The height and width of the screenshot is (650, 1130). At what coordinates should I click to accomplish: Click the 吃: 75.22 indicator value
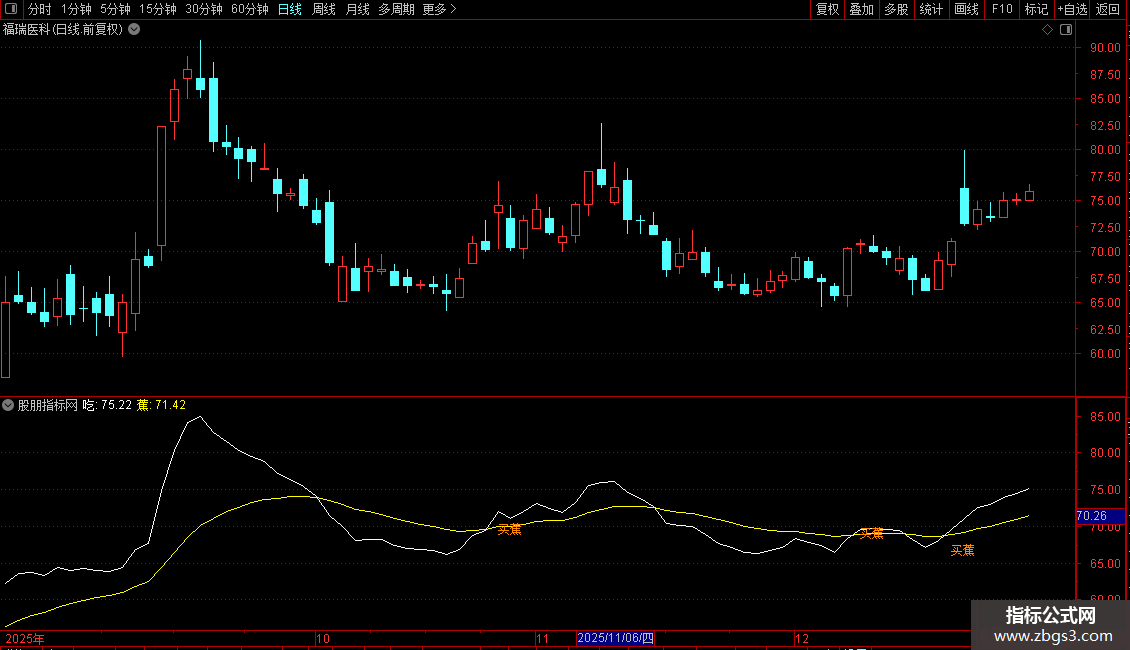point(107,405)
